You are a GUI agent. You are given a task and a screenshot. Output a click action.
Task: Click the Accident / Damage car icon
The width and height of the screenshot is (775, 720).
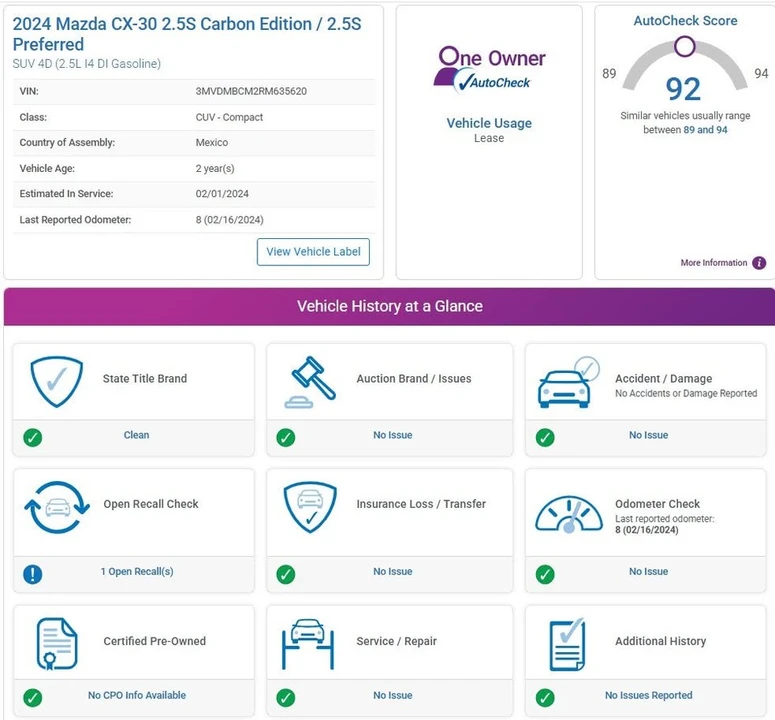click(x=568, y=382)
